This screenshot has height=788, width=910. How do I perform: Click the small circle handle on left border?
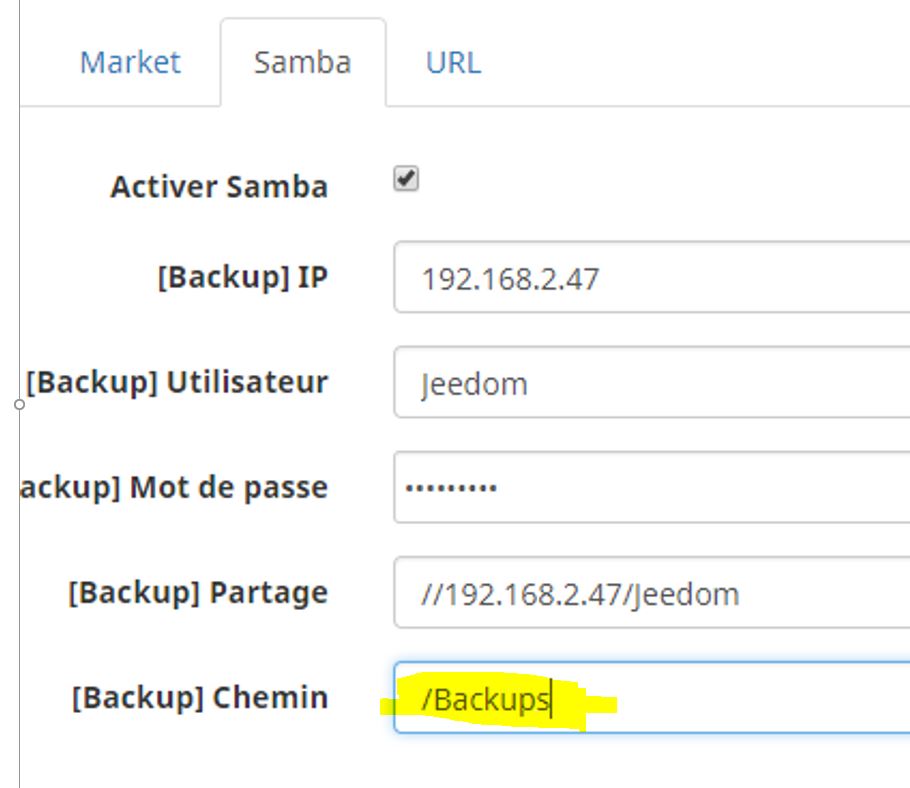(x=19, y=404)
